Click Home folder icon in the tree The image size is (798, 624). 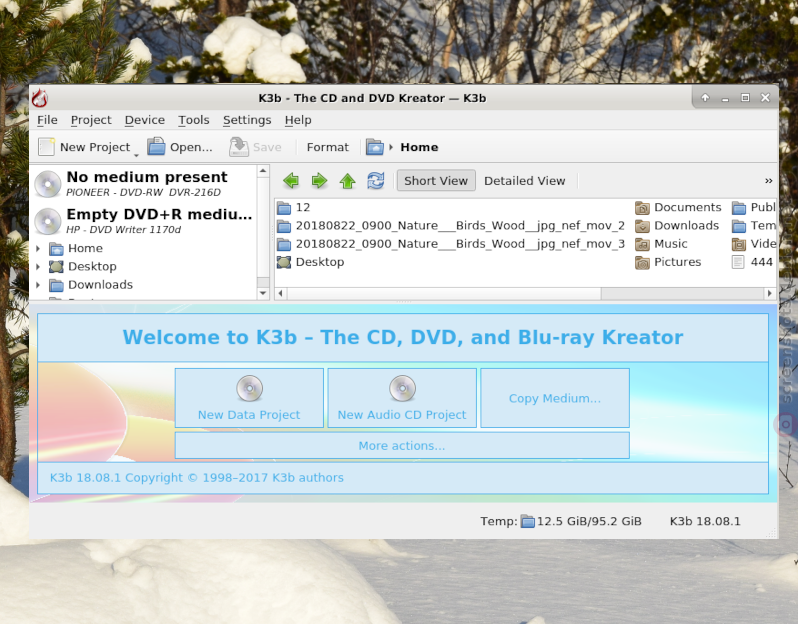point(56,248)
